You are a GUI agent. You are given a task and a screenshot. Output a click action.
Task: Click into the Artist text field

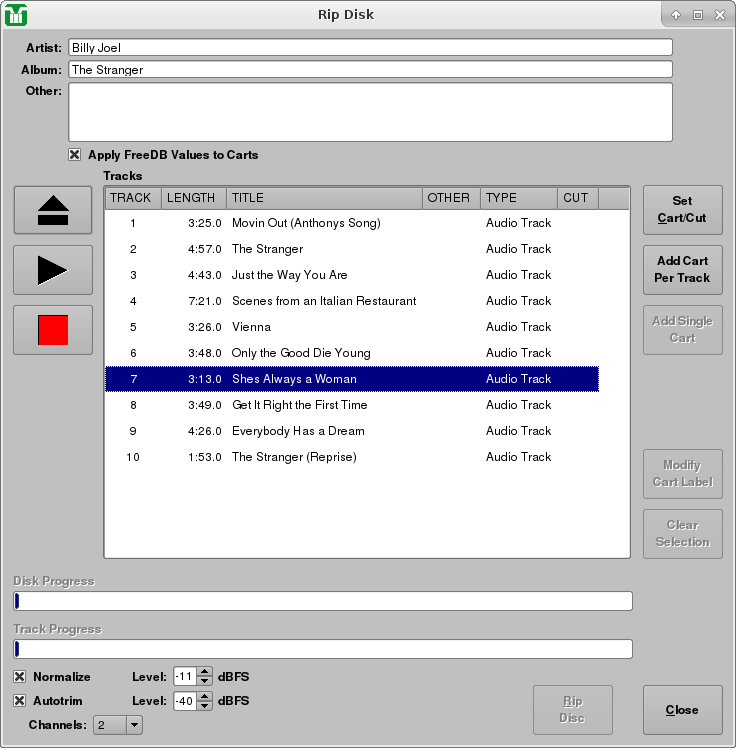coord(370,47)
